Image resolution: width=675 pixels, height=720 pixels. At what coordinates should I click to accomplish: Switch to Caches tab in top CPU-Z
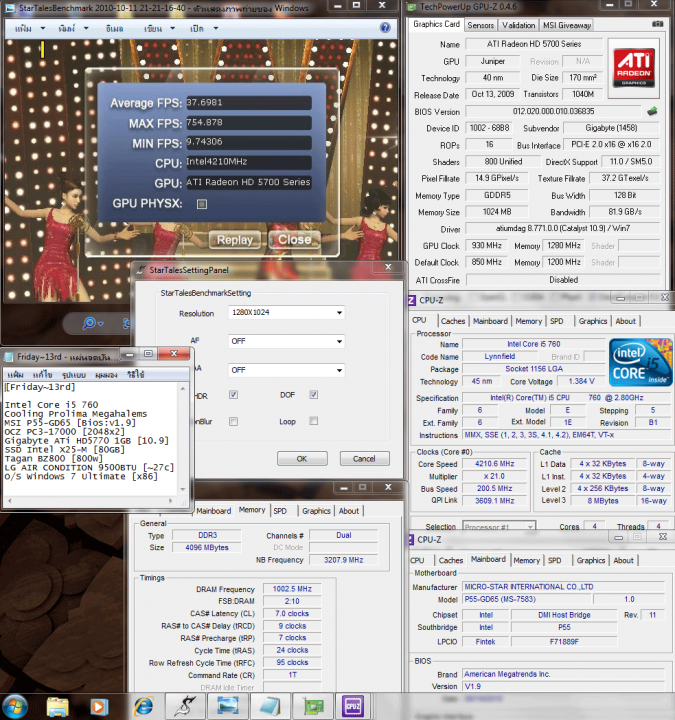click(453, 321)
